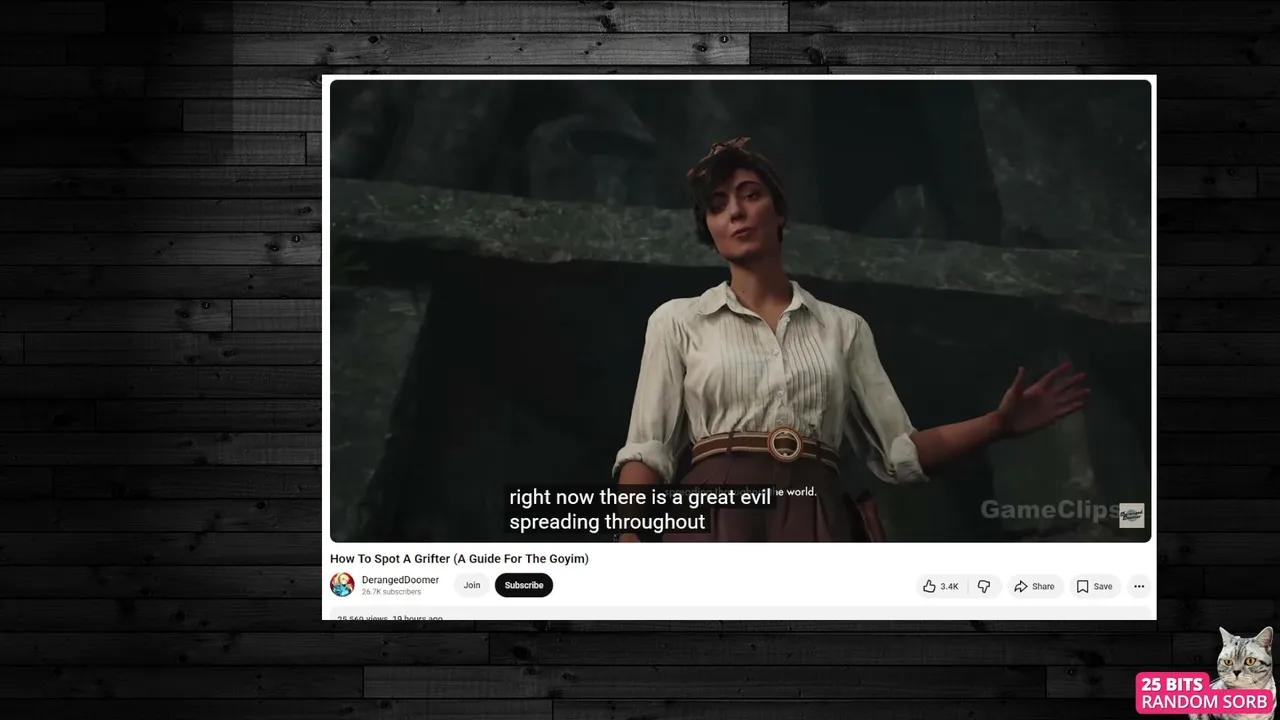This screenshot has width=1280, height=720.
Task: Share the video via Share button
Action: 1034,586
